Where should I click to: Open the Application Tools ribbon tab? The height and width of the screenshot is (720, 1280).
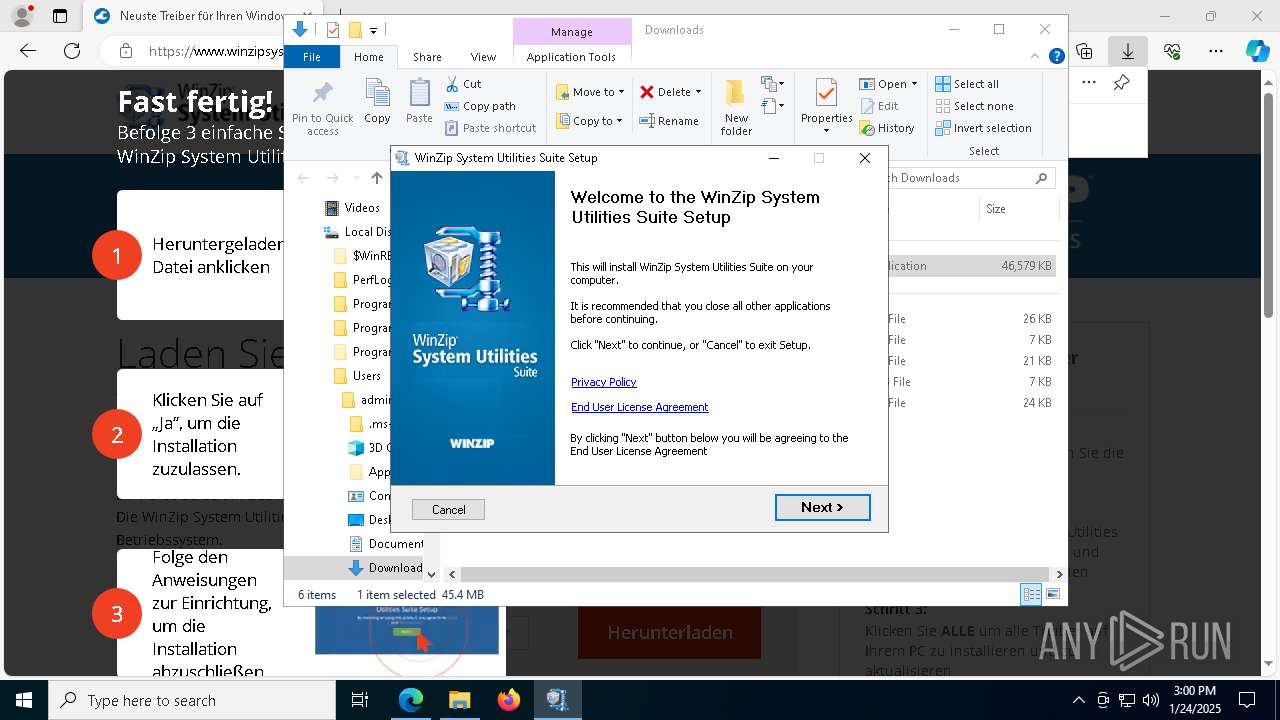click(571, 57)
